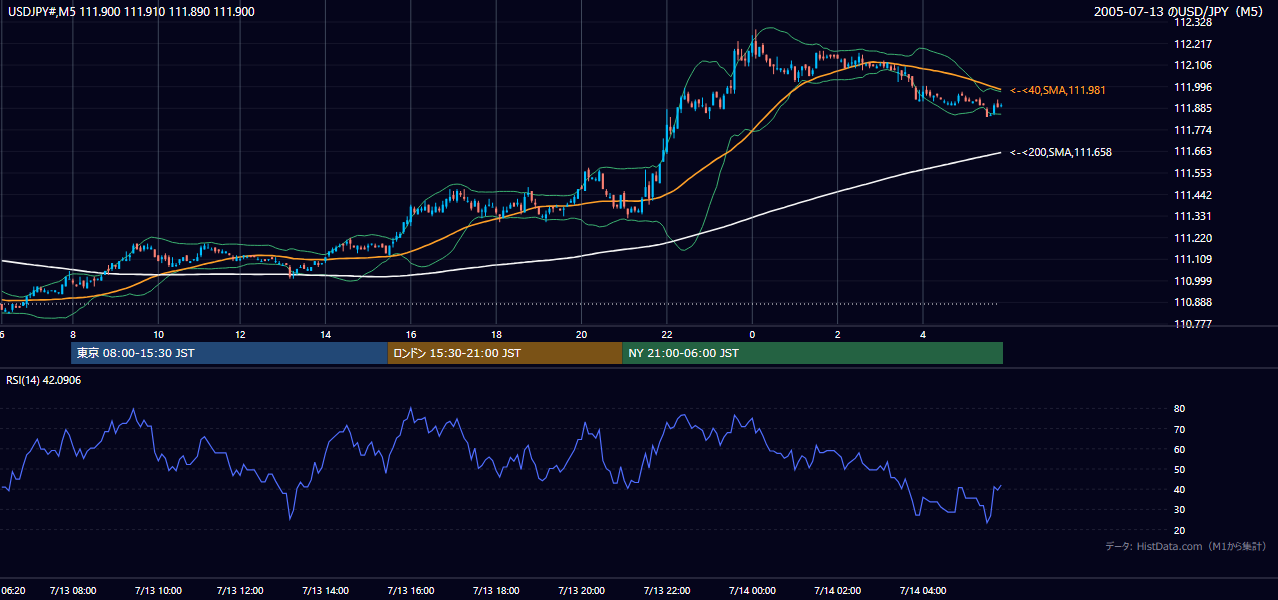The height and width of the screenshot is (600, 1278).
Task: Click the 7/13 16:00 bottom time label
Action: click(x=413, y=591)
